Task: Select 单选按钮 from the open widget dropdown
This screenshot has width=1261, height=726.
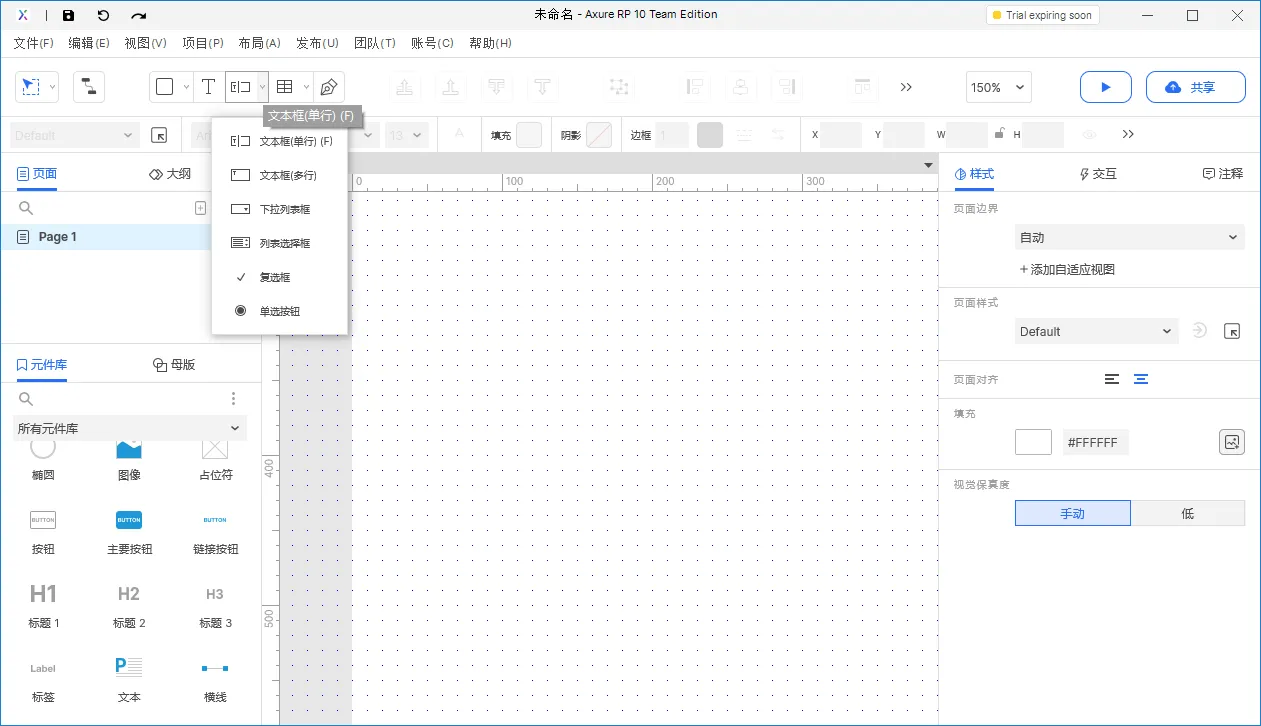Action: point(278,311)
